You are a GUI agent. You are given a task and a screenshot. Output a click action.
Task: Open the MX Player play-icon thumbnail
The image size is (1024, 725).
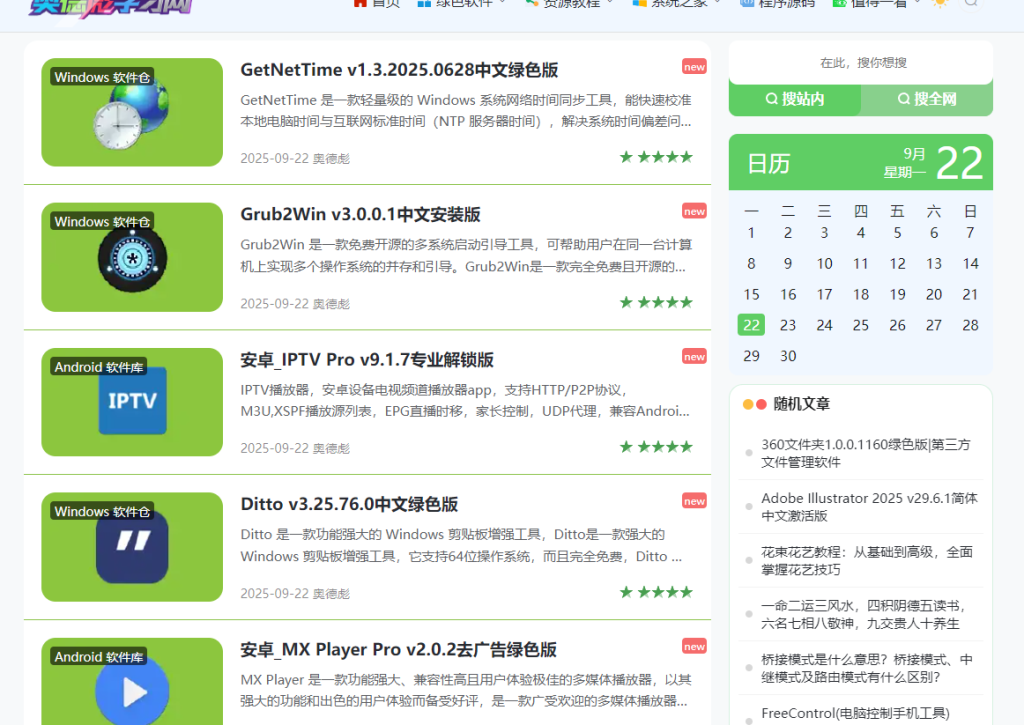pos(132,681)
